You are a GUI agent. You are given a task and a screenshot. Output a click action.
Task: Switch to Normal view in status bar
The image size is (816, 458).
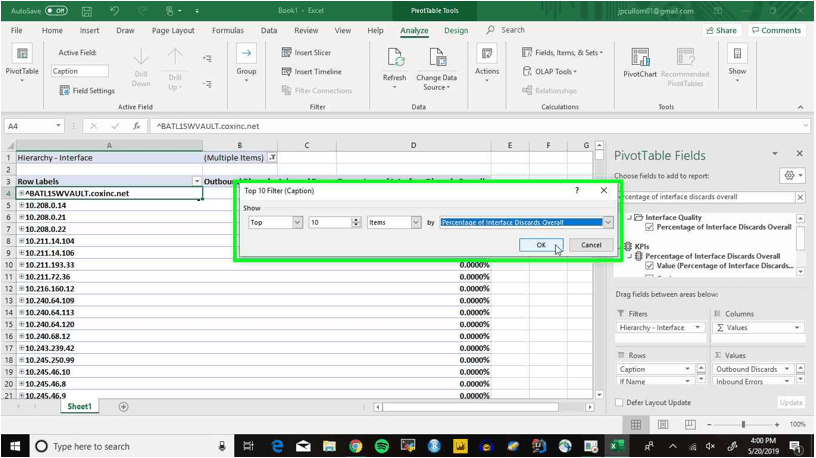coord(636,425)
